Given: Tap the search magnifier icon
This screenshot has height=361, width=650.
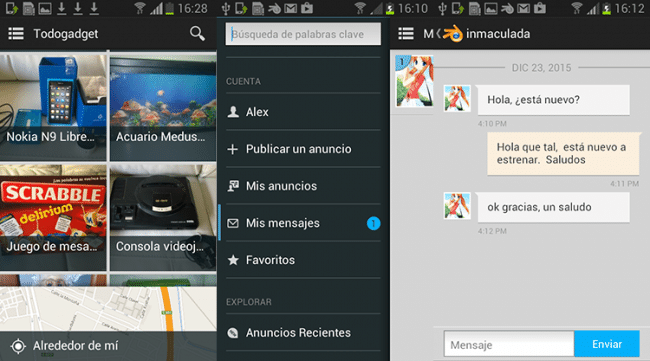Looking at the screenshot, I should 197,34.
